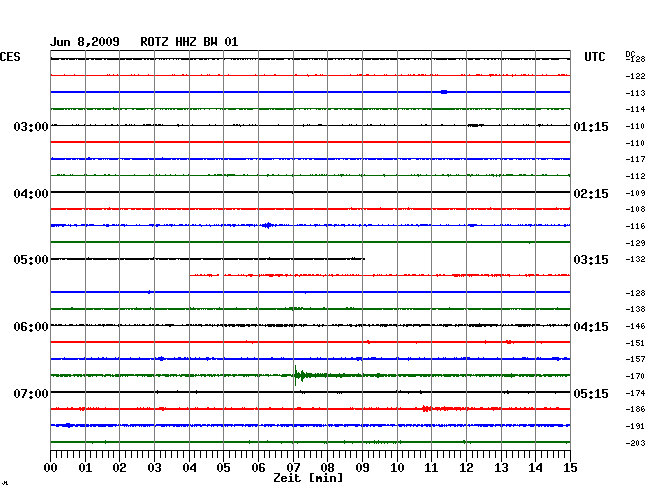Select the -113 DC offset value
The image size is (650, 494).
(x=635, y=93)
